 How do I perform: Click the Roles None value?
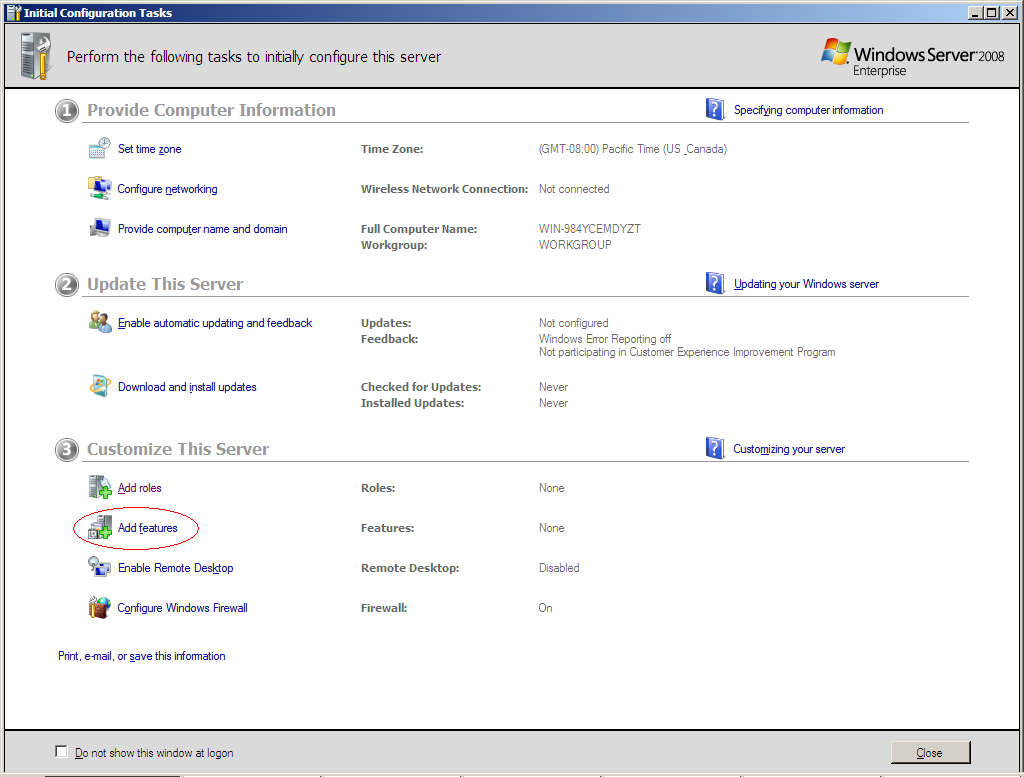pos(551,488)
